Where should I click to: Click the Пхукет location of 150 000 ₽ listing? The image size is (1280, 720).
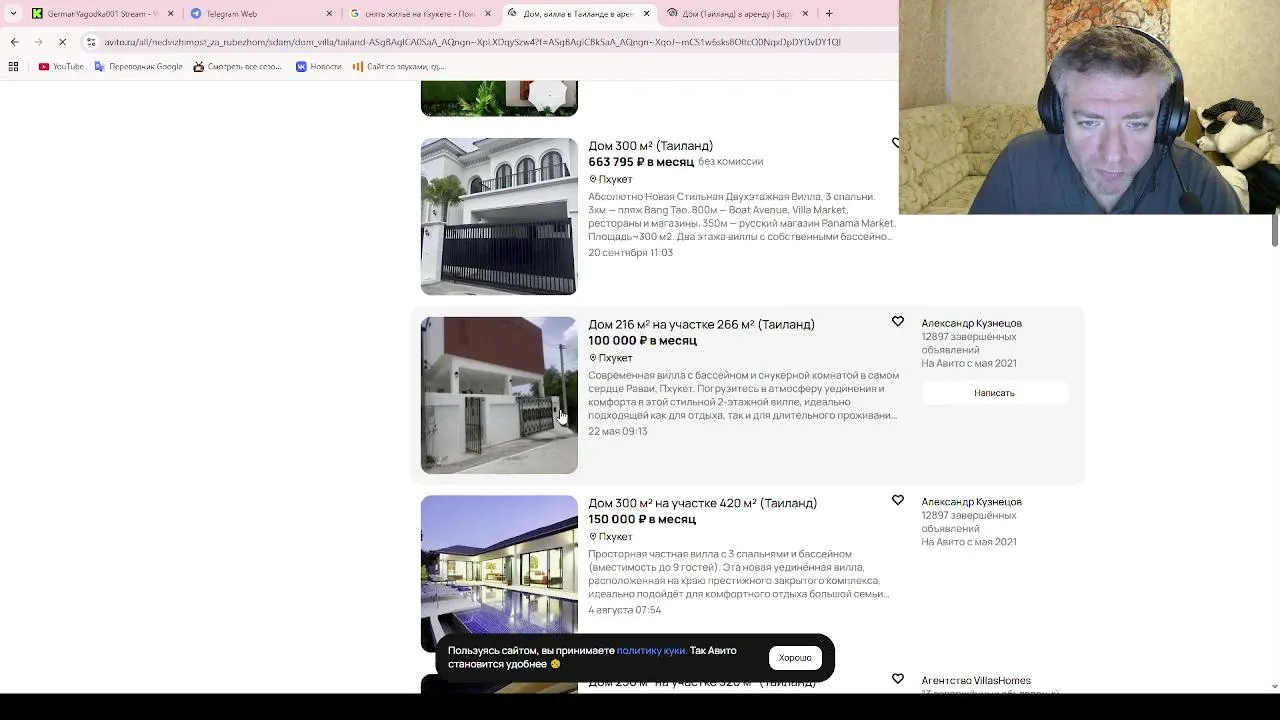610,537
